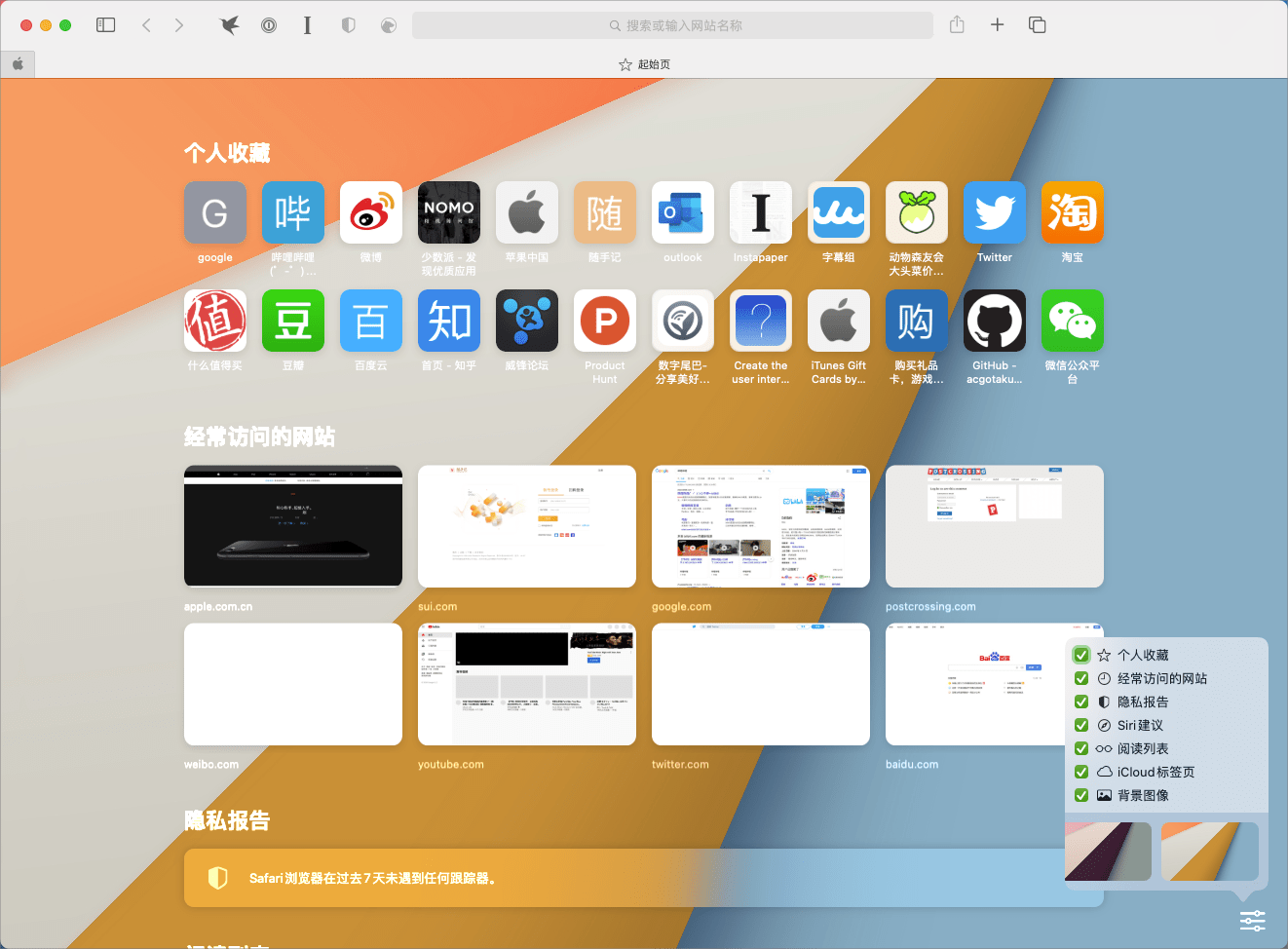Open the twitter.com thumbnail
This screenshot has height=949, width=1288.
point(761,684)
